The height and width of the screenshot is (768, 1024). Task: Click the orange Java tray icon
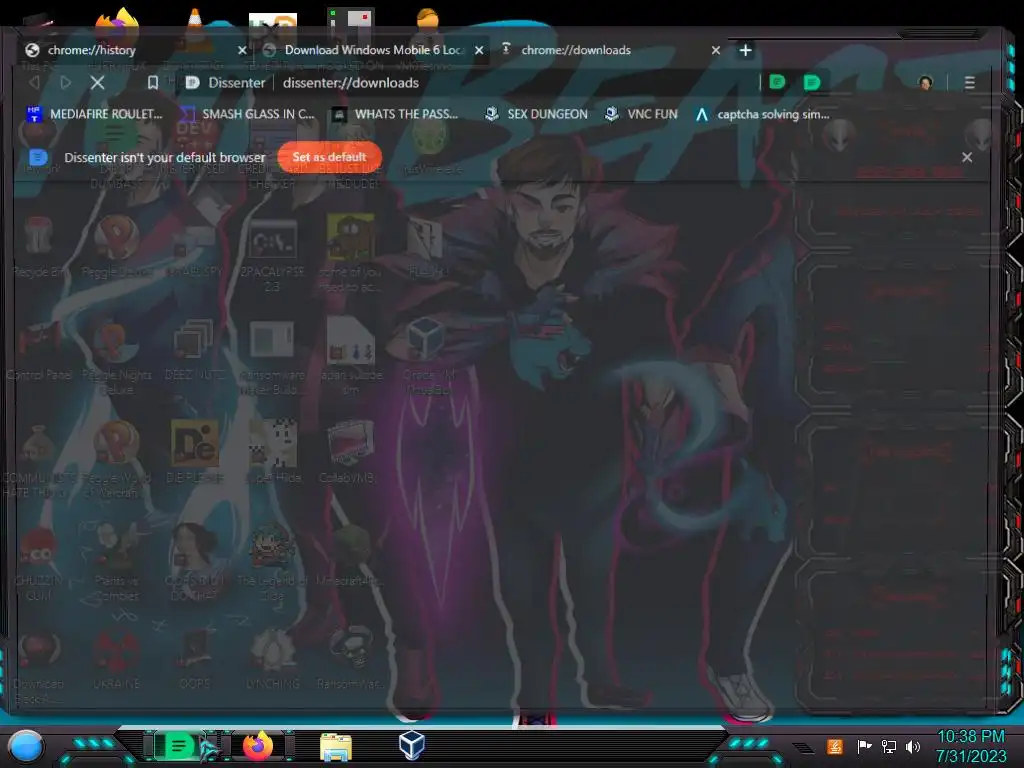pos(835,746)
